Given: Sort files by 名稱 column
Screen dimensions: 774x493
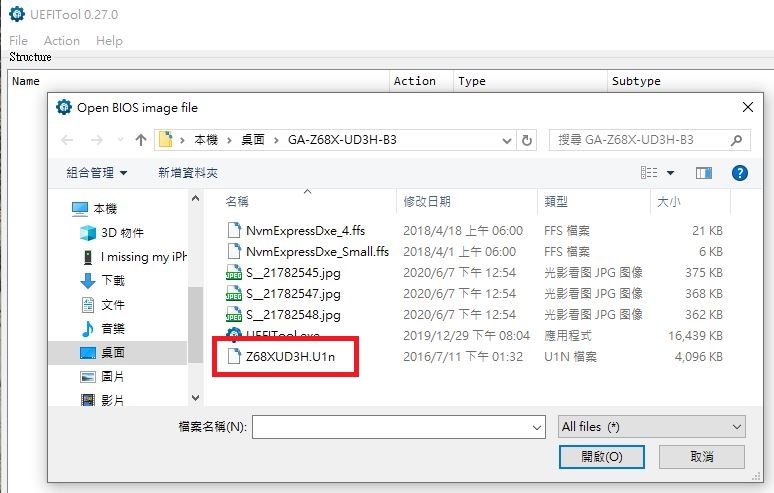Looking at the screenshot, I should click(x=237, y=201).
